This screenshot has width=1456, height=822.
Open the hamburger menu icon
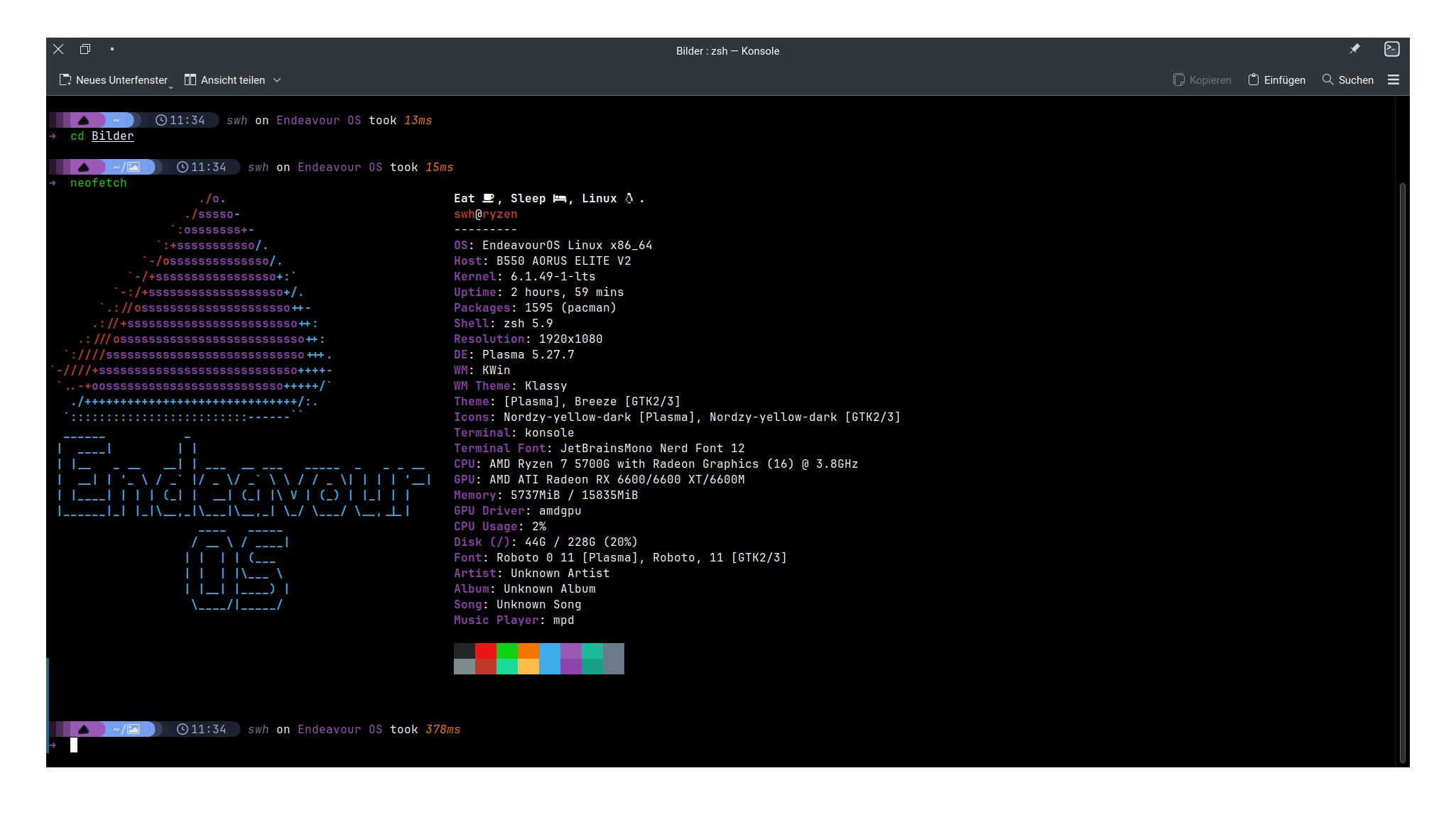(1393, 80)
